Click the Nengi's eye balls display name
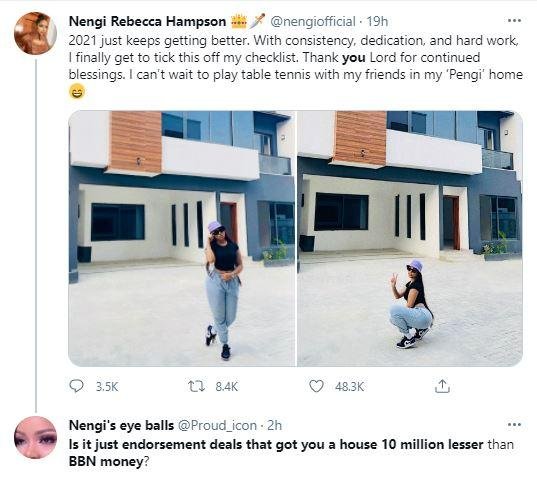 pyautogui.click(x=121, y=425)
